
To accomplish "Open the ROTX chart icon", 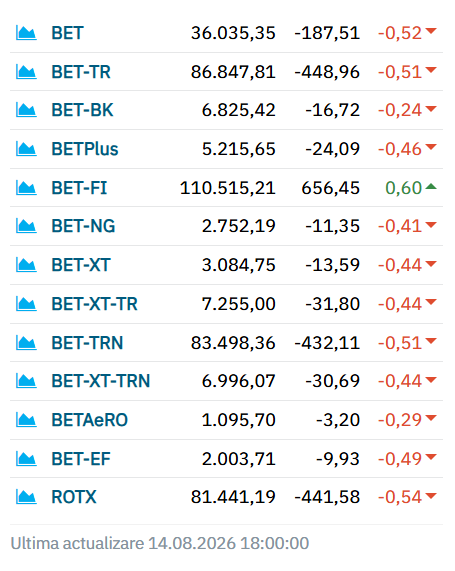I will 26,497.
